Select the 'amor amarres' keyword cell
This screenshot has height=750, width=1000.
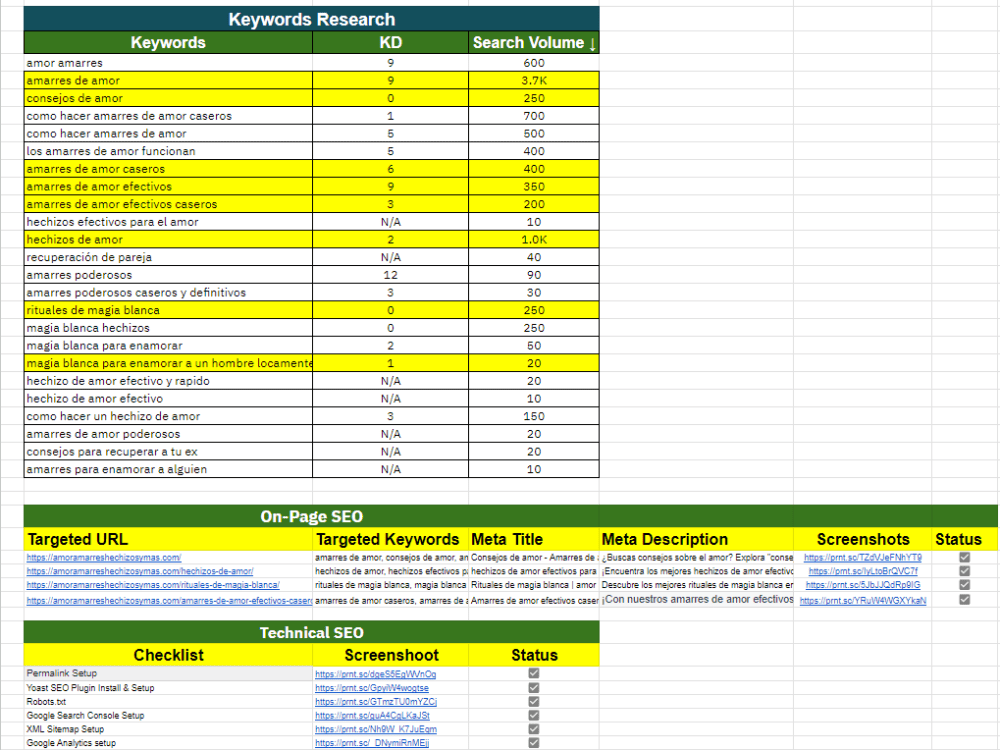tap(168, 62)
